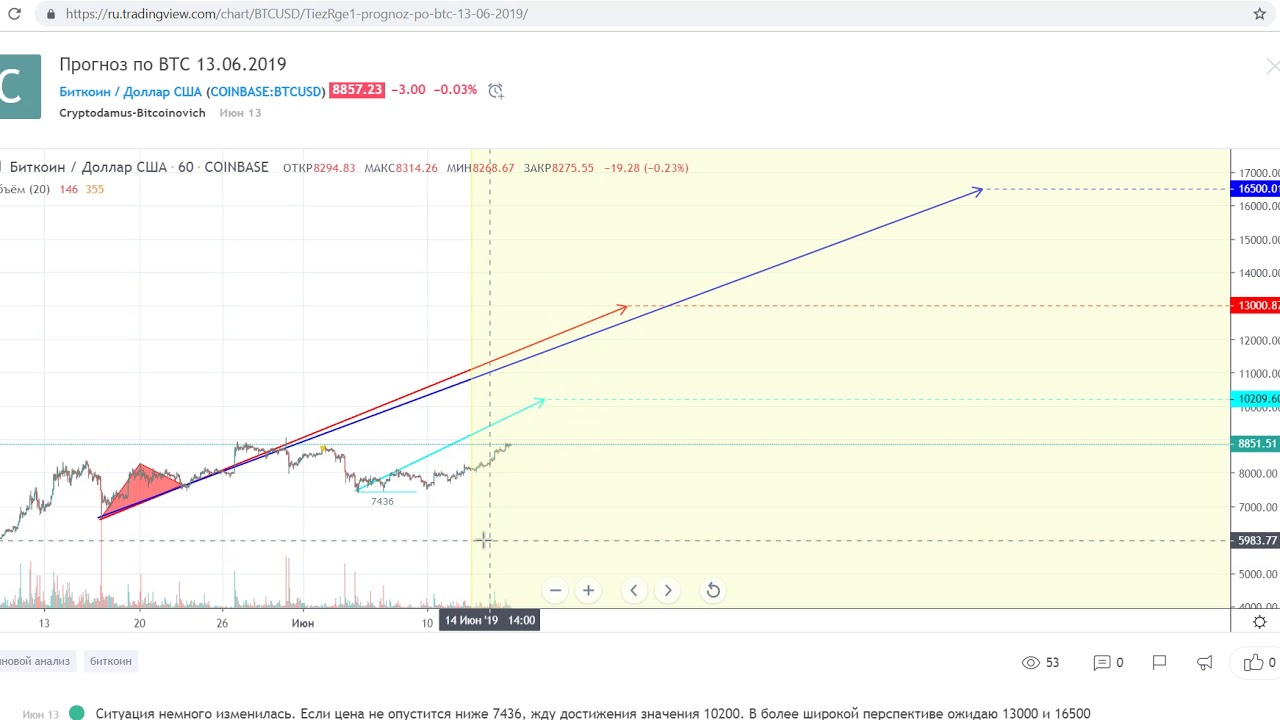Click the lock icon in the address bar

tap(50, 14)
